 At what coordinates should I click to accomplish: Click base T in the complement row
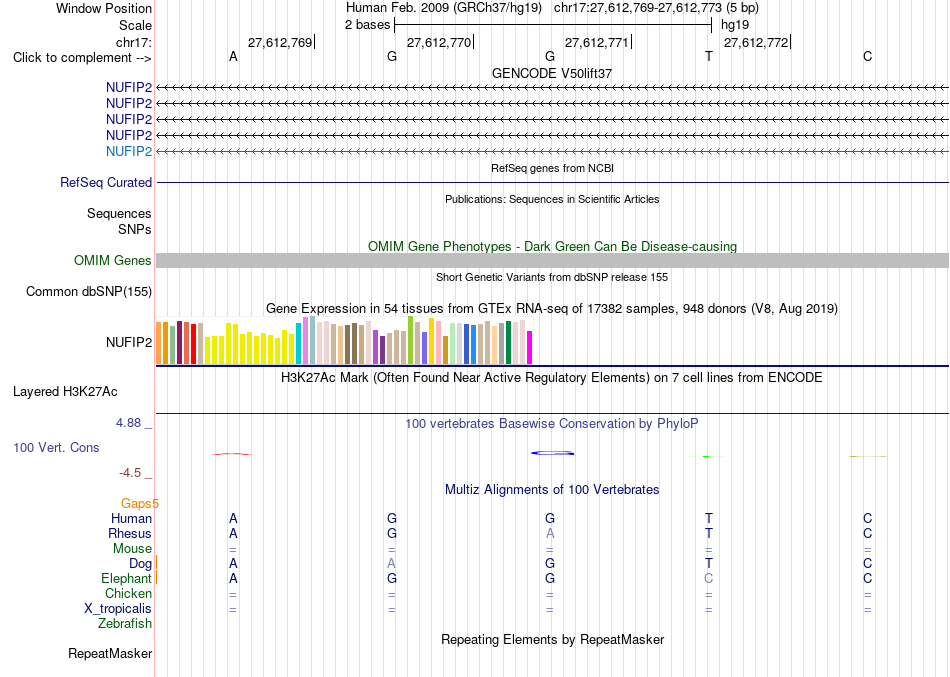pyautogui.click(x=709, y=56)
